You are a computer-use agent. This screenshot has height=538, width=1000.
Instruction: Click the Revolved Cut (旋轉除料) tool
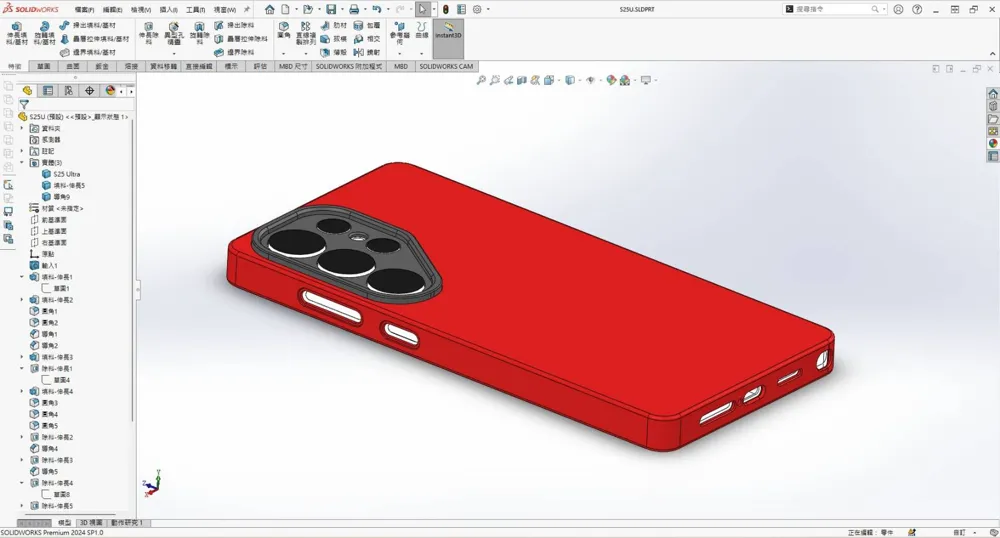coord(200,33)
